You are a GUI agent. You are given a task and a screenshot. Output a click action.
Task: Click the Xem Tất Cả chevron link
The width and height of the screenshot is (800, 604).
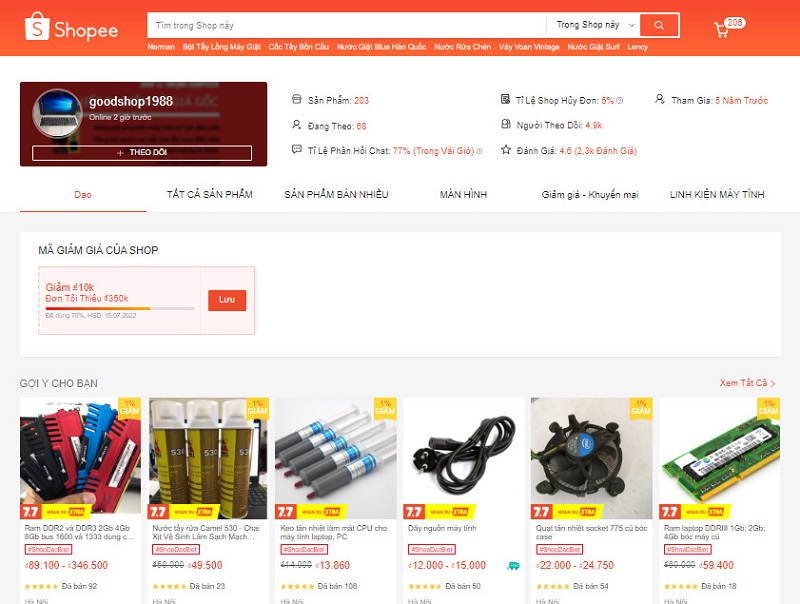[x=747, y=383]
